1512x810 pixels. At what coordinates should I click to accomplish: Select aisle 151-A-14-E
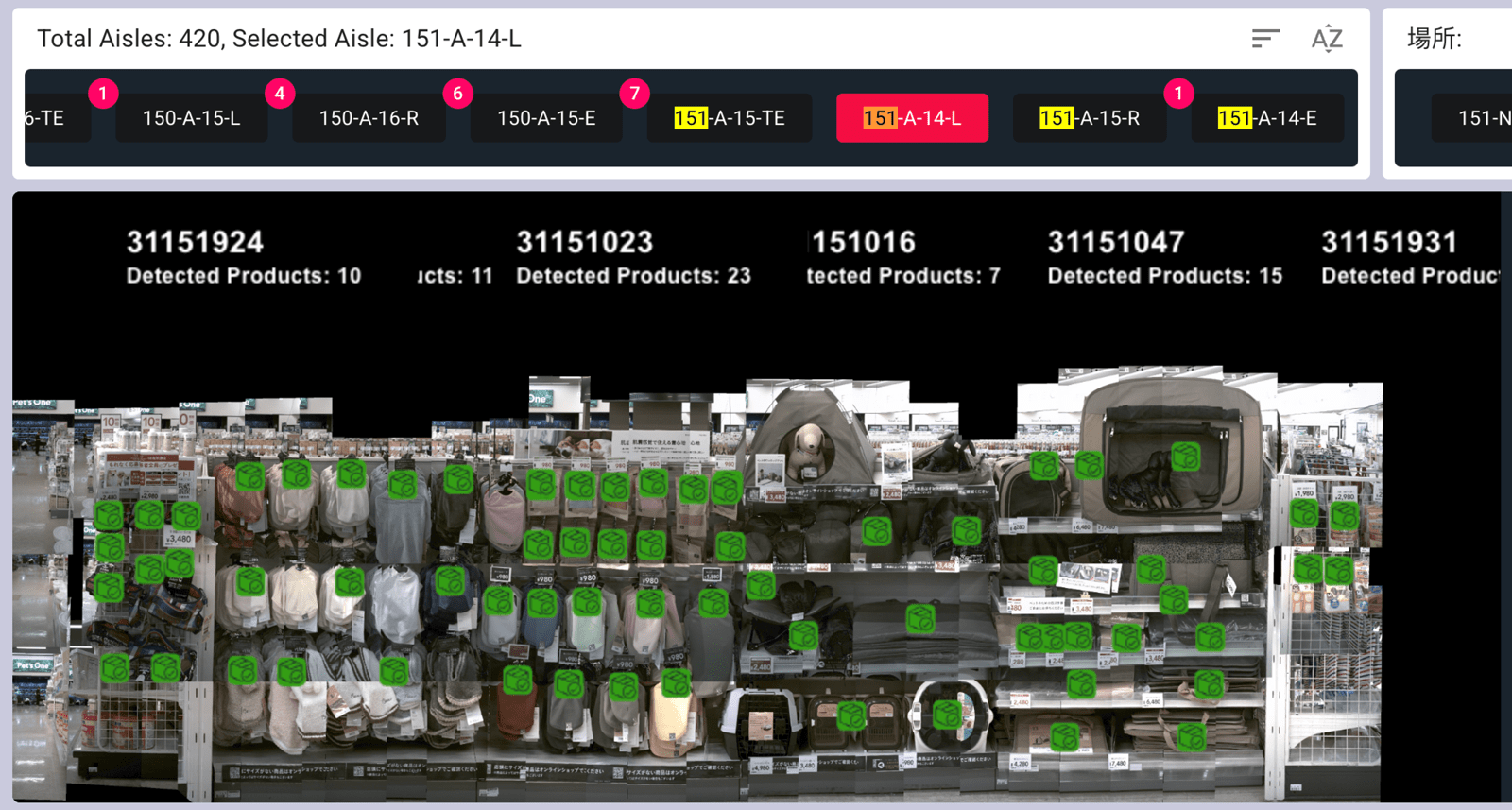(1267, 118)
